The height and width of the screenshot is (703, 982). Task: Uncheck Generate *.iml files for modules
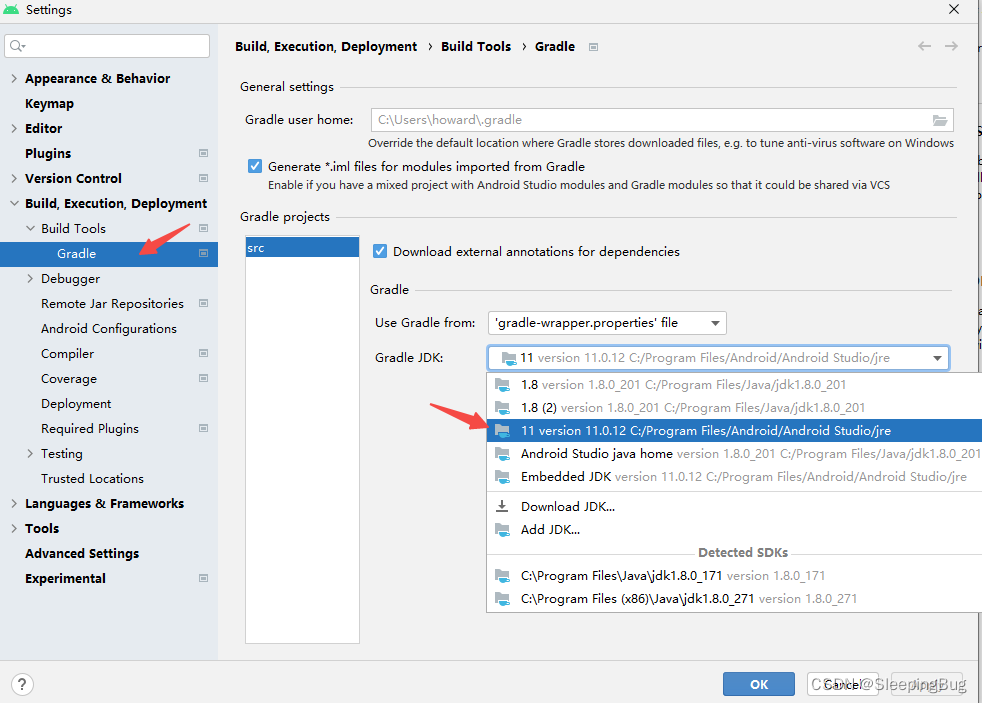pyautogui.click(x=253, y=166)
